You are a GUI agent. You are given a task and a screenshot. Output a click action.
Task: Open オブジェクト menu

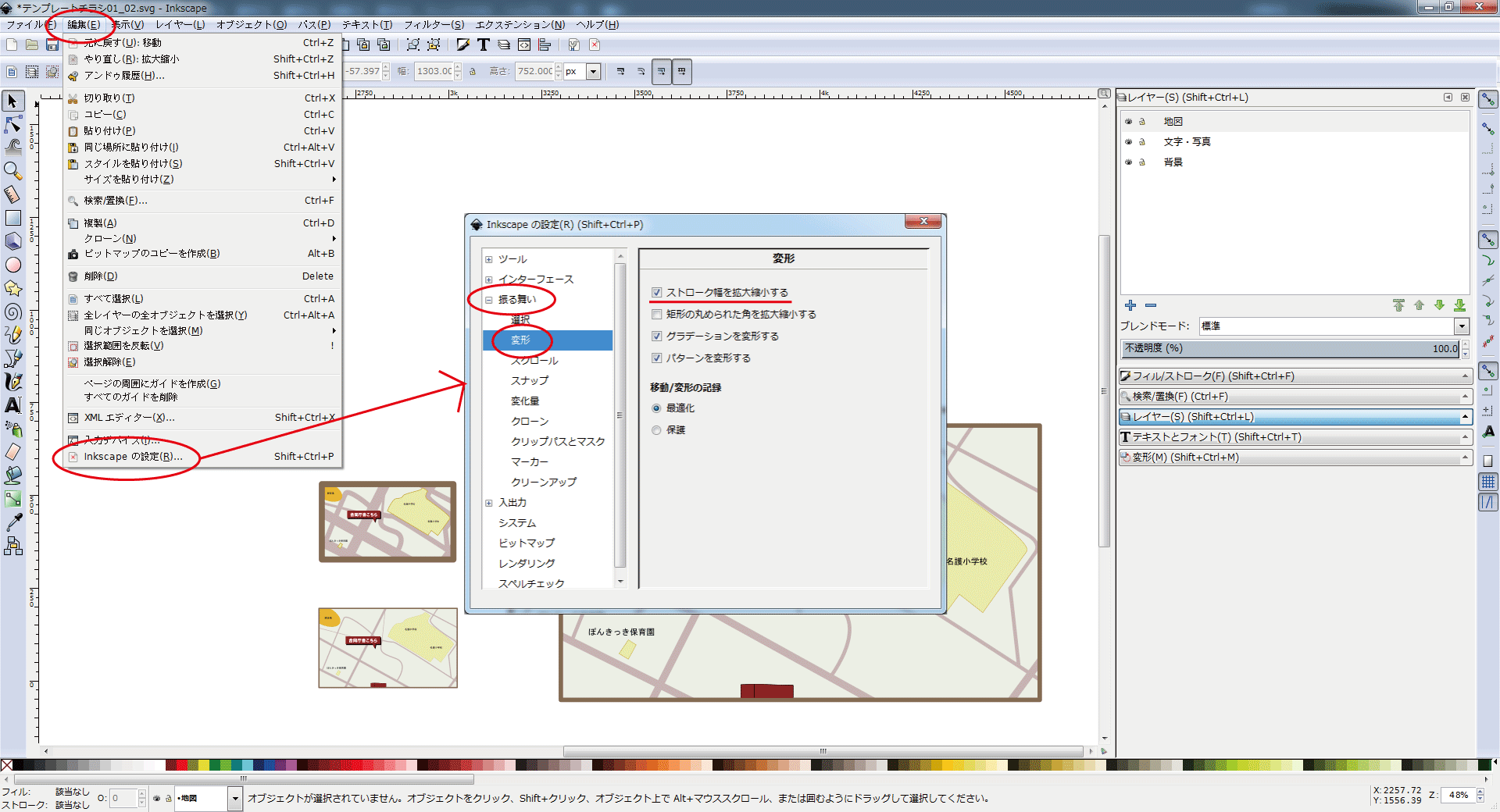coord(252,25)
